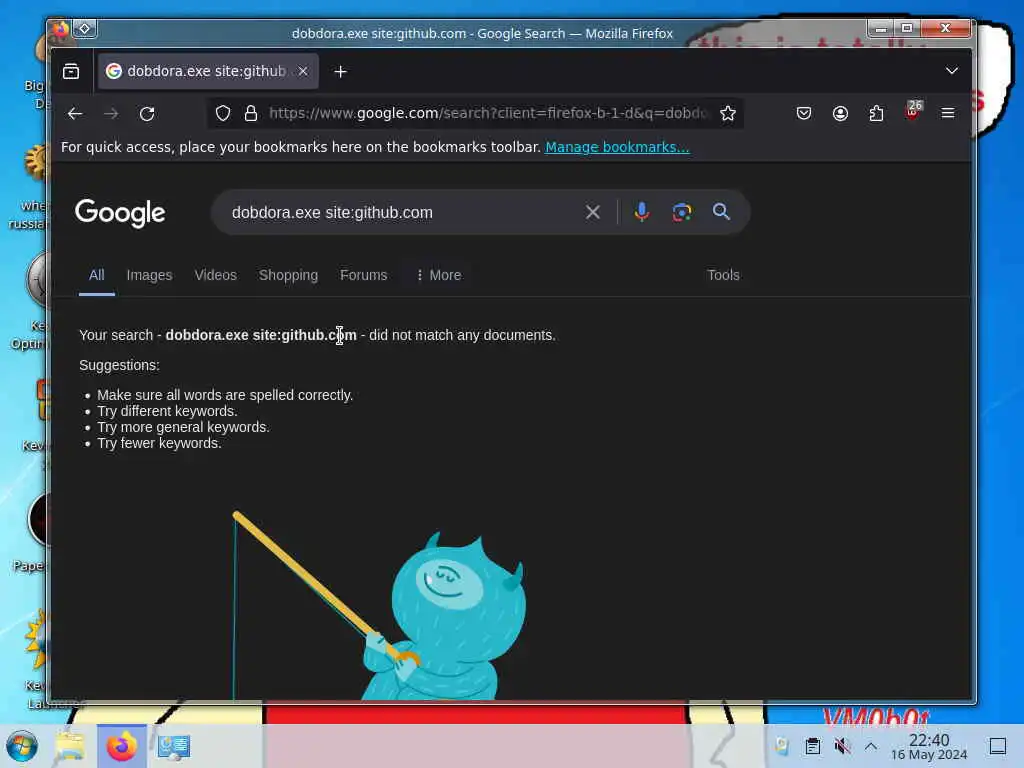Click the site security padlock icon
This screenshot has width=1024, height=768.
pos(251,114)
